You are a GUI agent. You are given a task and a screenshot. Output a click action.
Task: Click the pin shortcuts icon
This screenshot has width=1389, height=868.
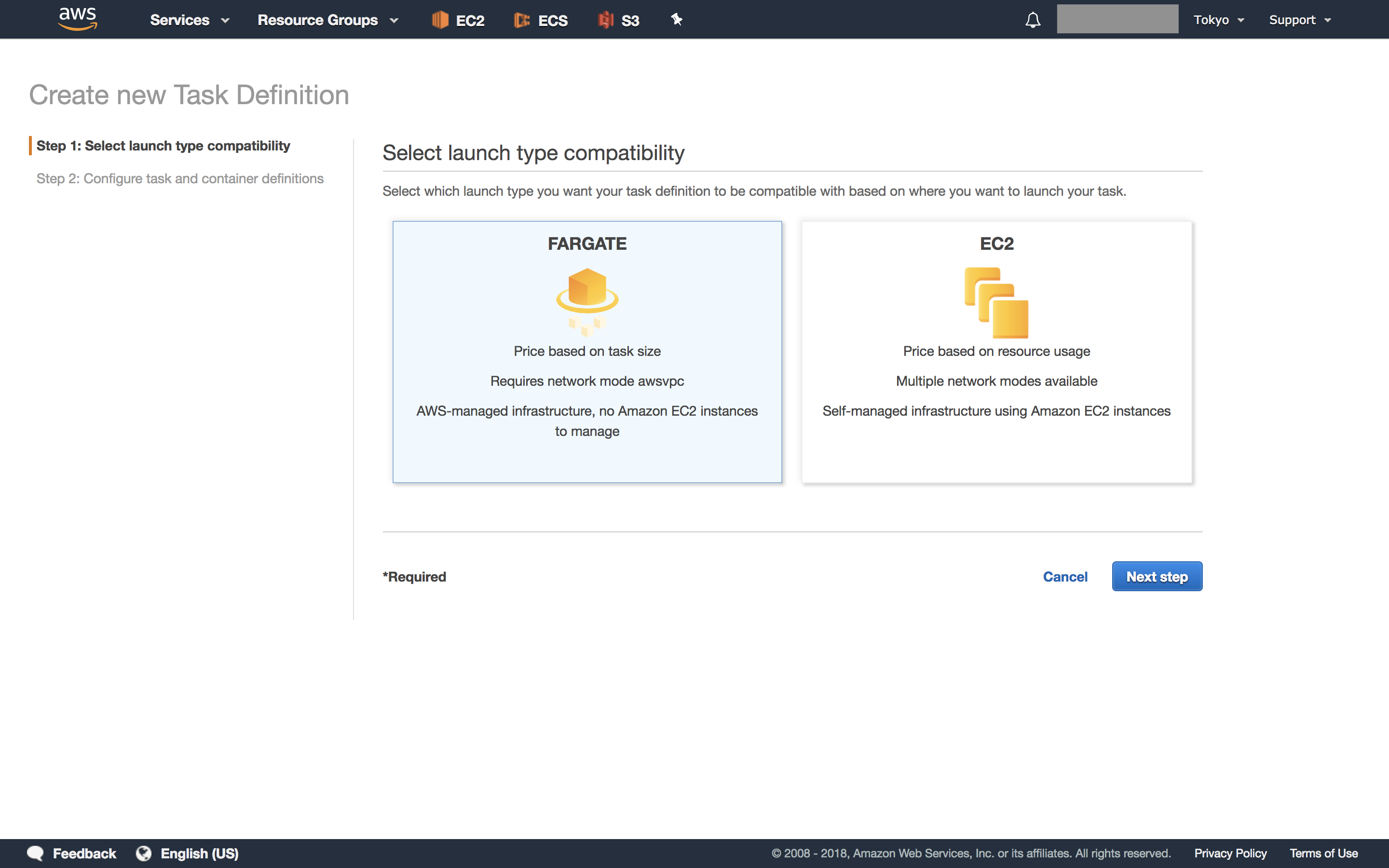[677, 19]
